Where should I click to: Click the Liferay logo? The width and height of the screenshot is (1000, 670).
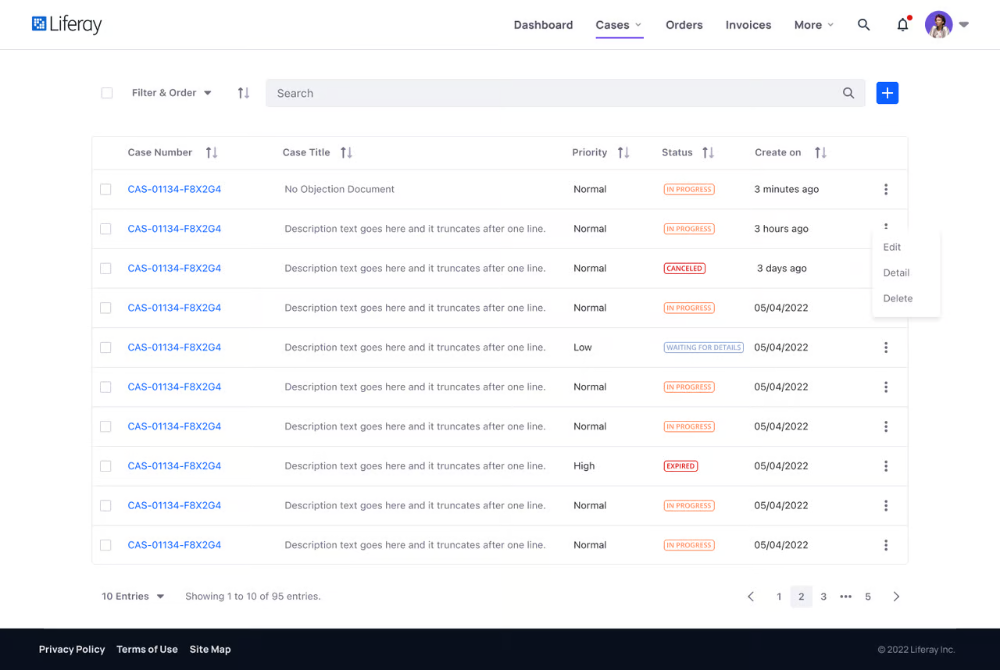tap(67, 24)
